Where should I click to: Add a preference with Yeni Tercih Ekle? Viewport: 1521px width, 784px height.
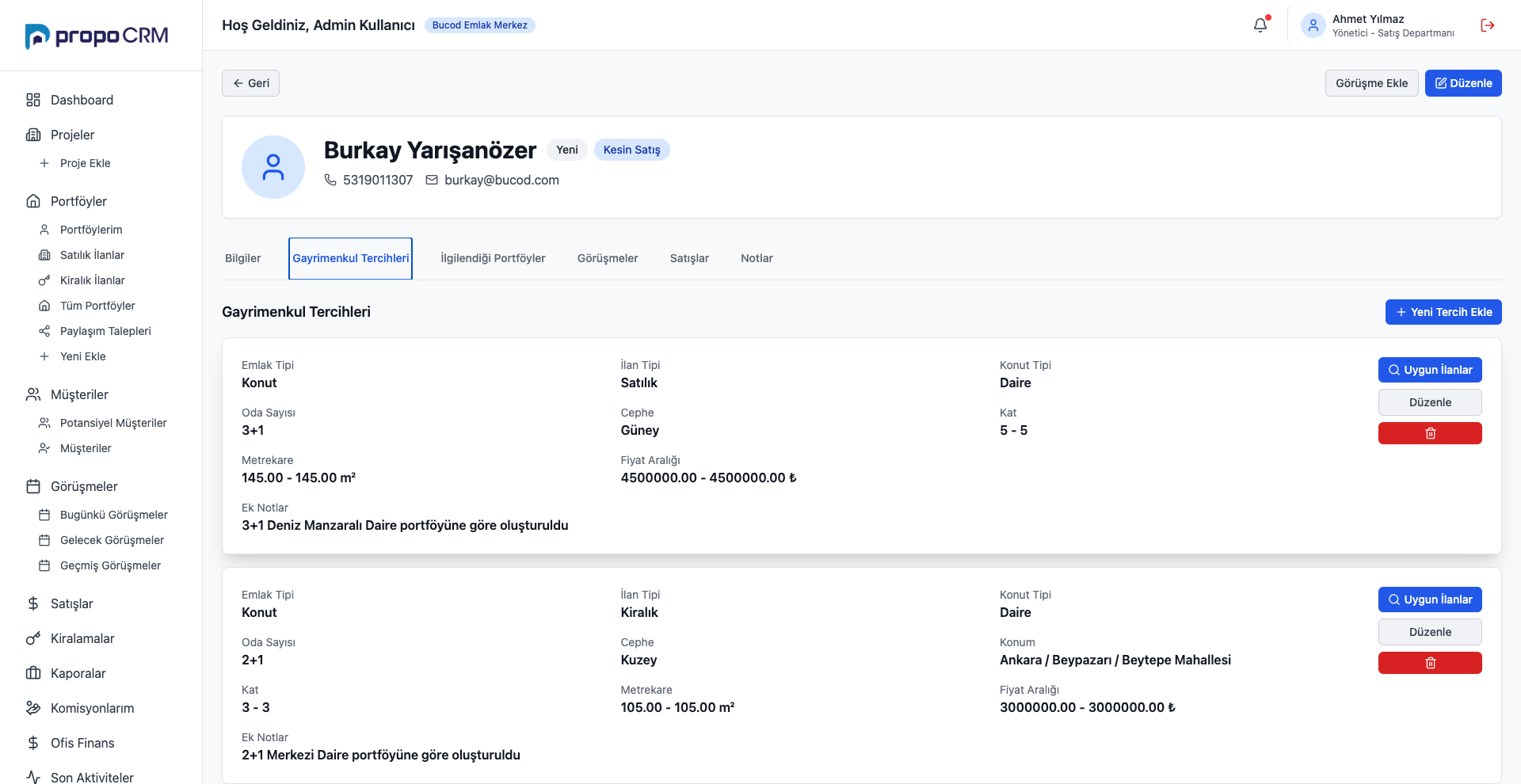[1443, 312]
